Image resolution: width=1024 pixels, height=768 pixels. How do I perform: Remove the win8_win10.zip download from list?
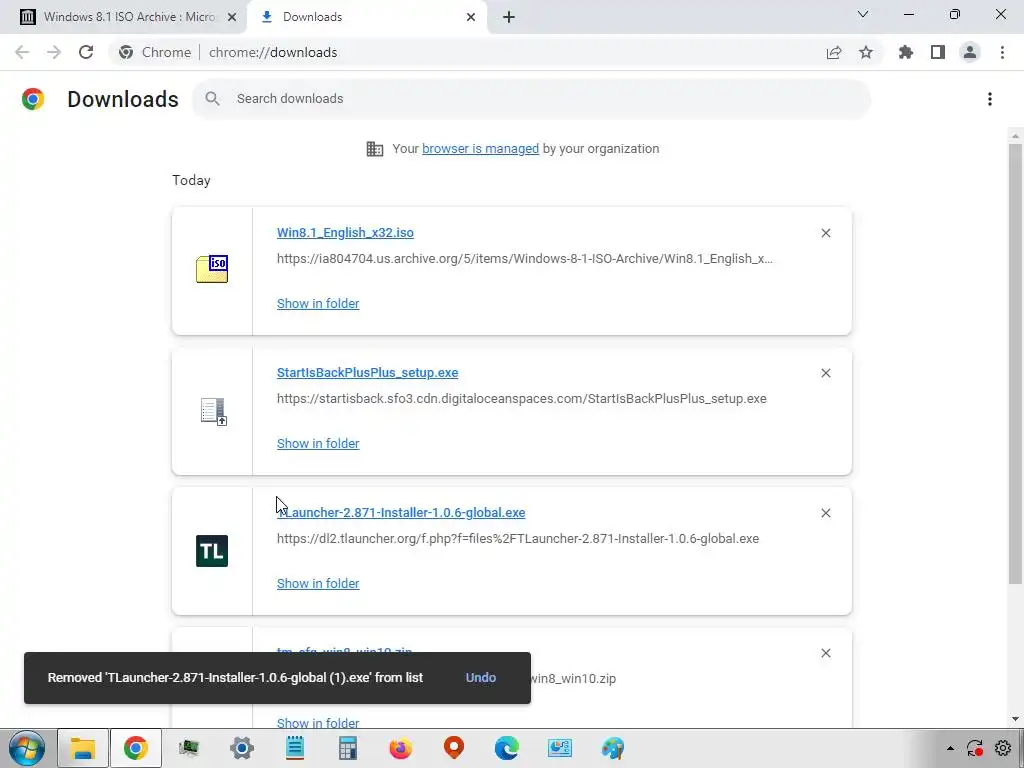825,653
